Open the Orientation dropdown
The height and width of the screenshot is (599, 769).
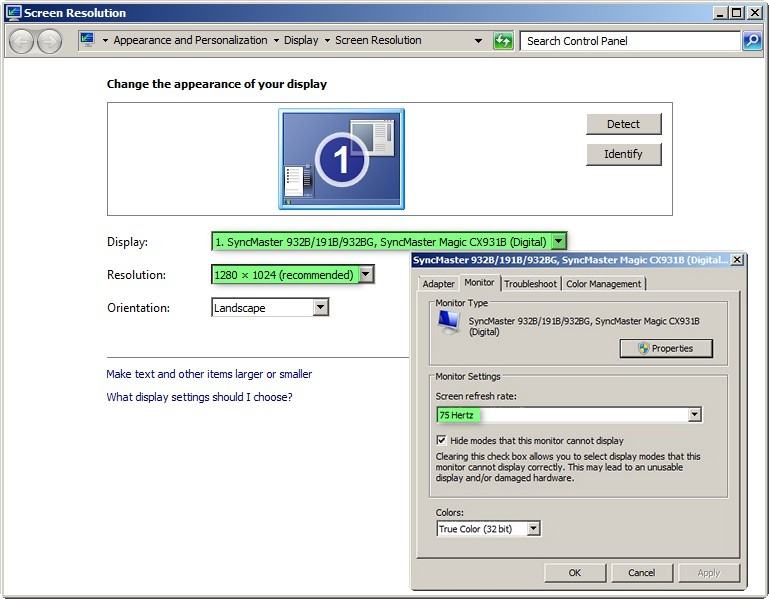click(x=320, y=308)
